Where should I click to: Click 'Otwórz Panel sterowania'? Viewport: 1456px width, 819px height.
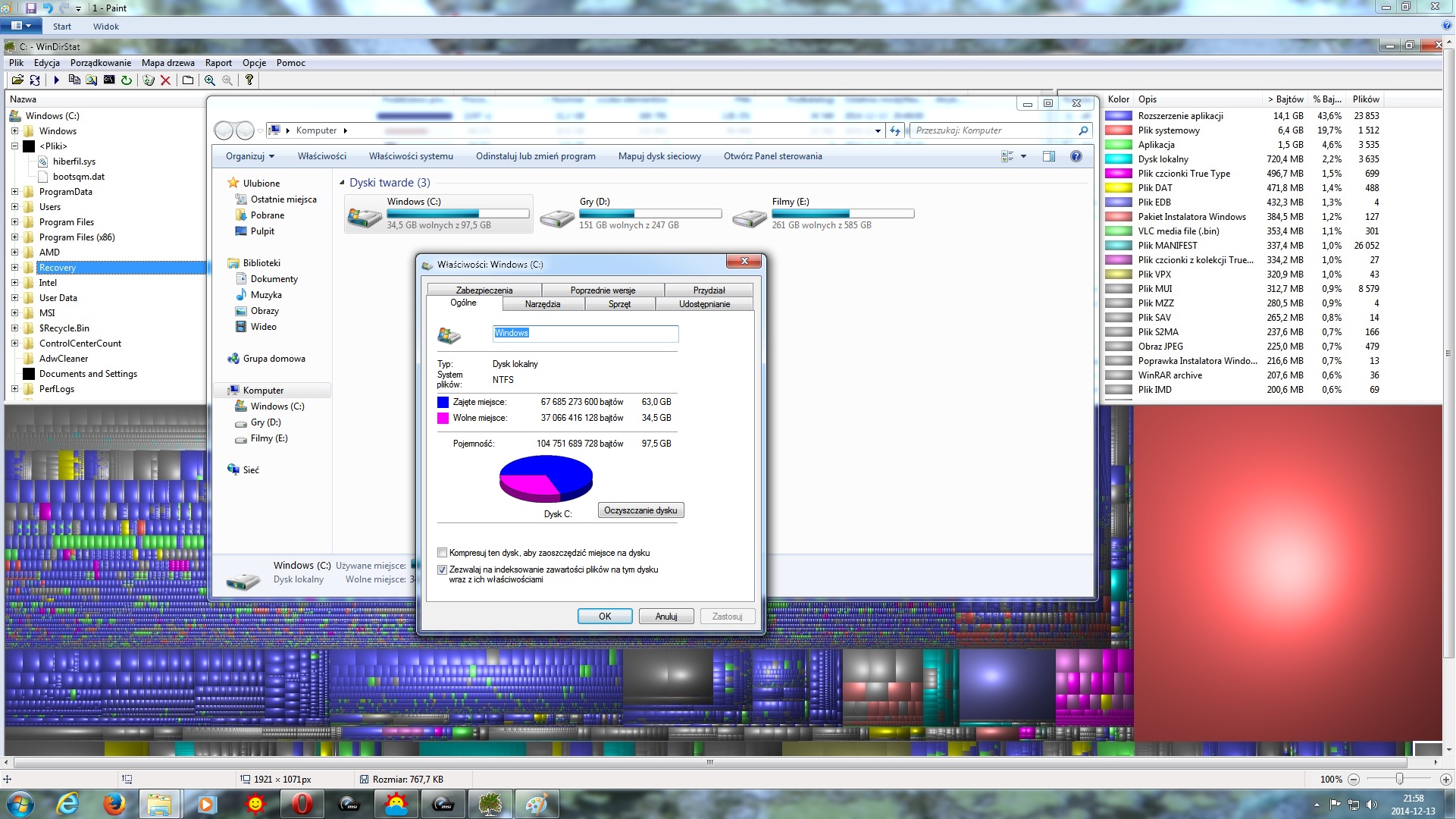point(773,156)
